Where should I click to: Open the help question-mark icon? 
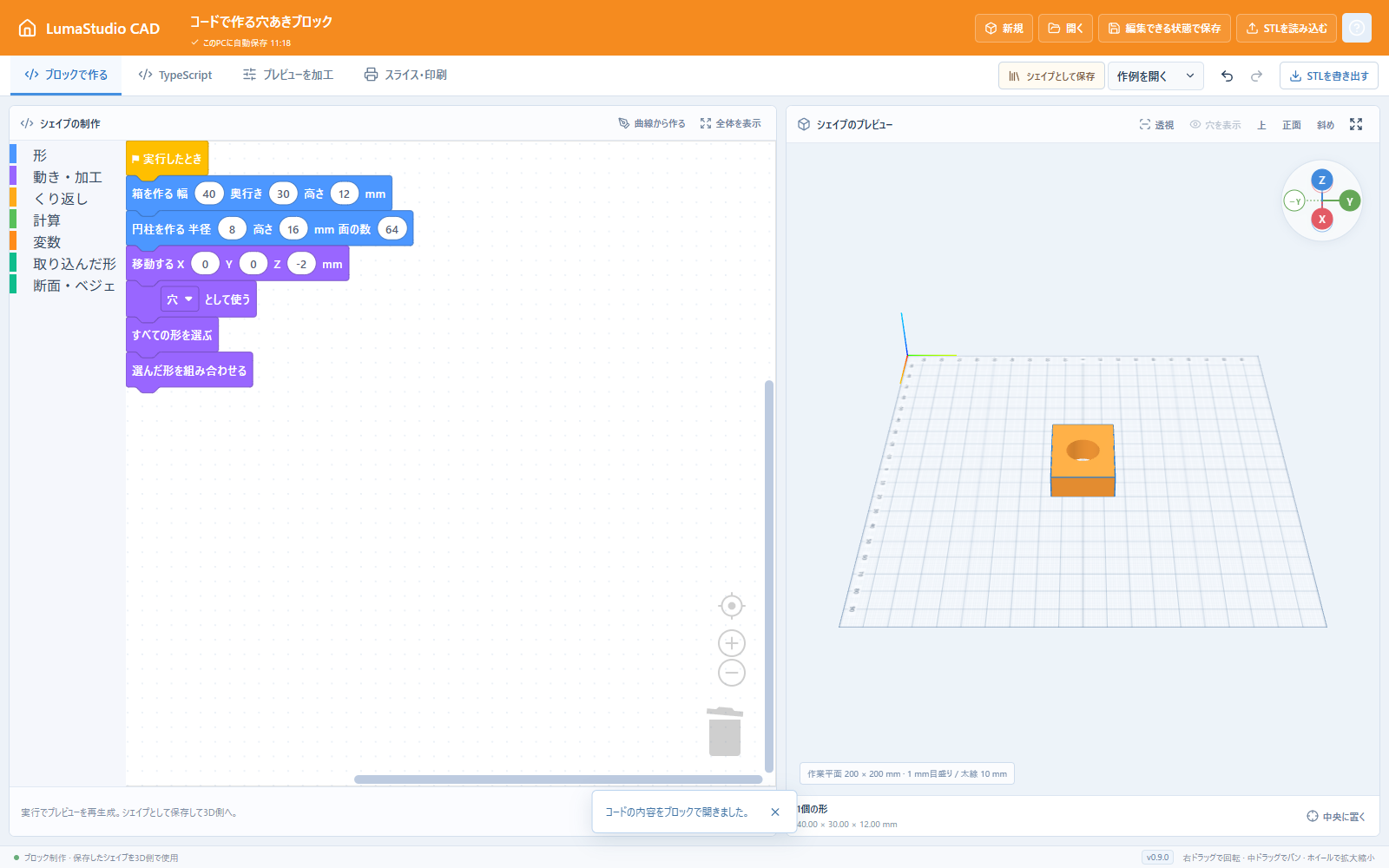(x=1357, y=28)
